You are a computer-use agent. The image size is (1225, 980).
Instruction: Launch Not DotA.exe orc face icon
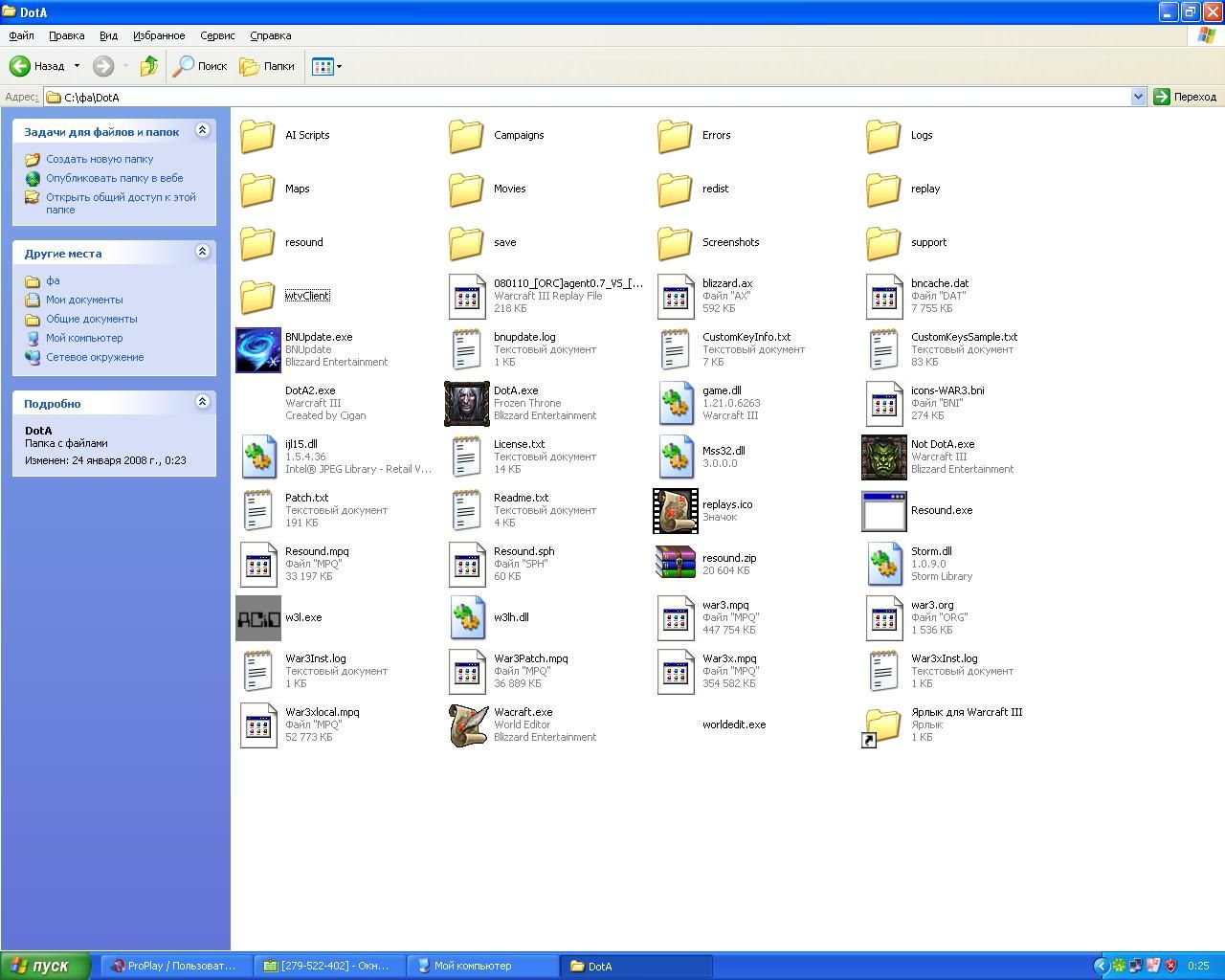[884, 457]
